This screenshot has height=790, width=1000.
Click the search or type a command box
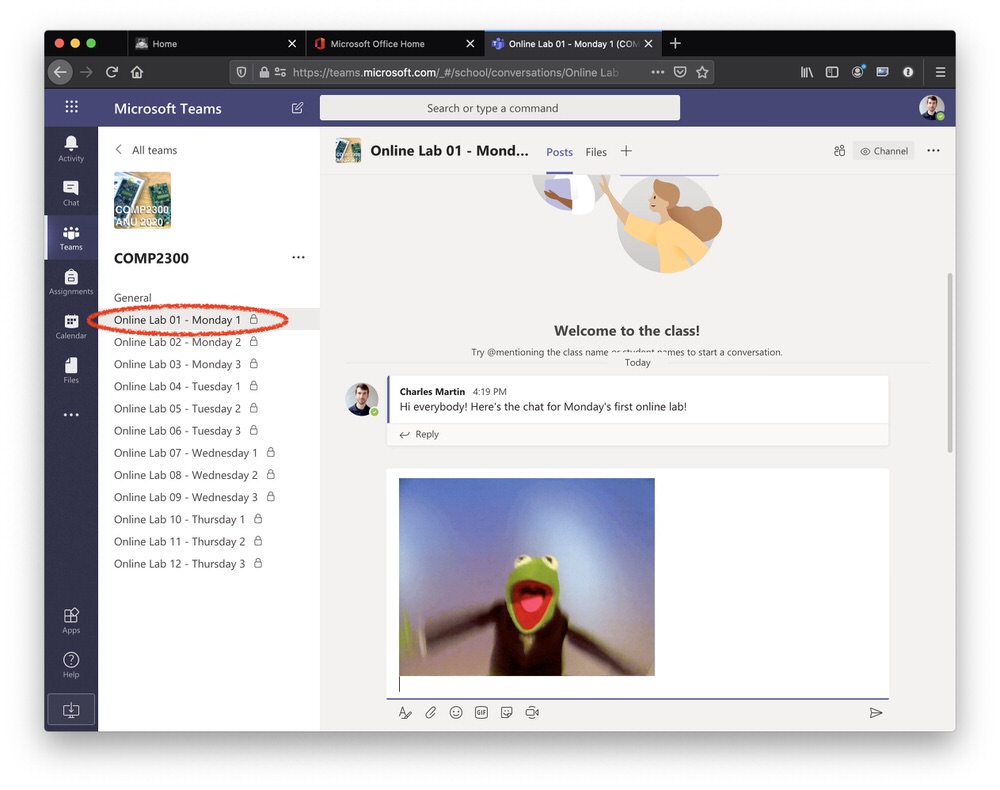click(499, 108)
